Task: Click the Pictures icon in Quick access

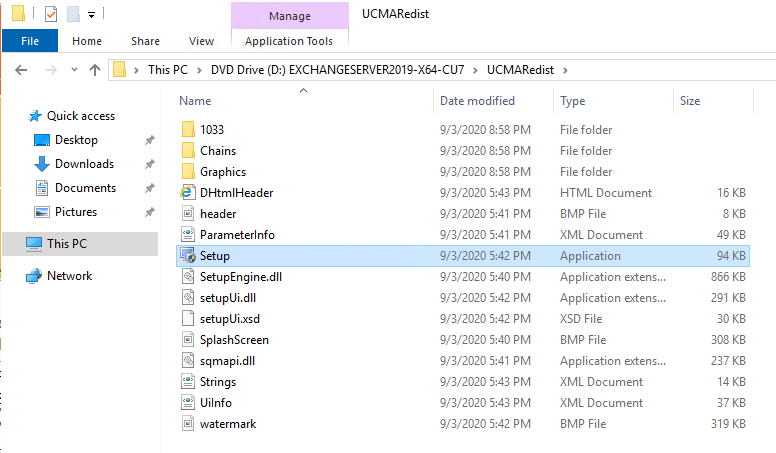Action: 42,212
